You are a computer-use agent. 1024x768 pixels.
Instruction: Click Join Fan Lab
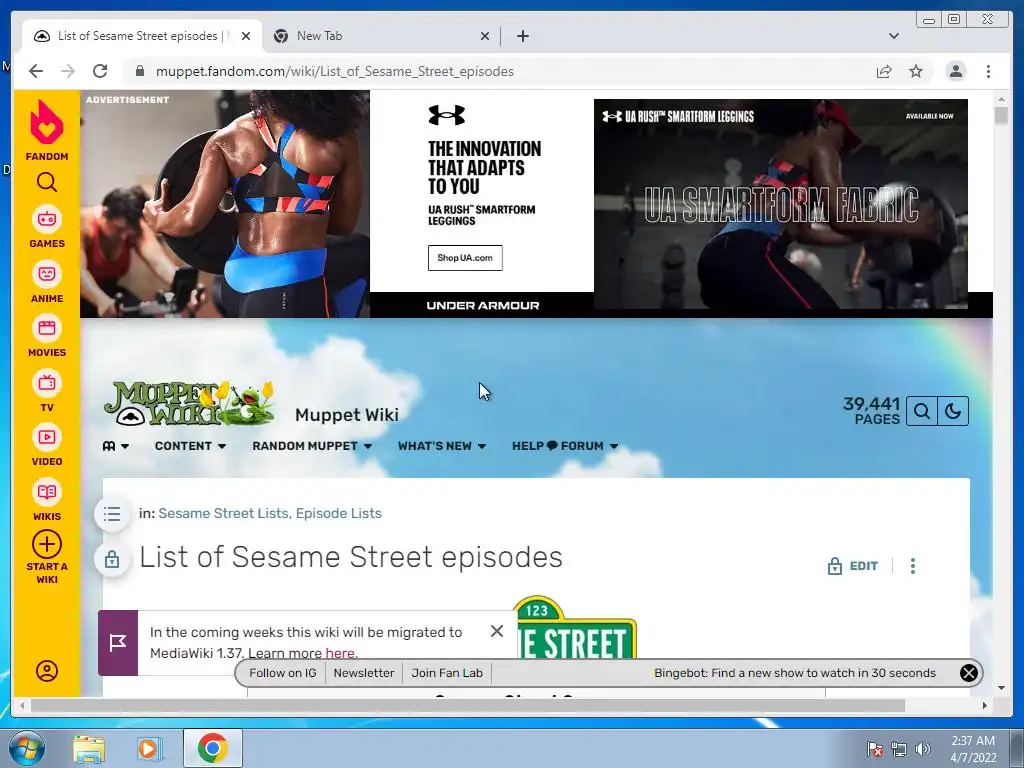(x=447, y=673)
